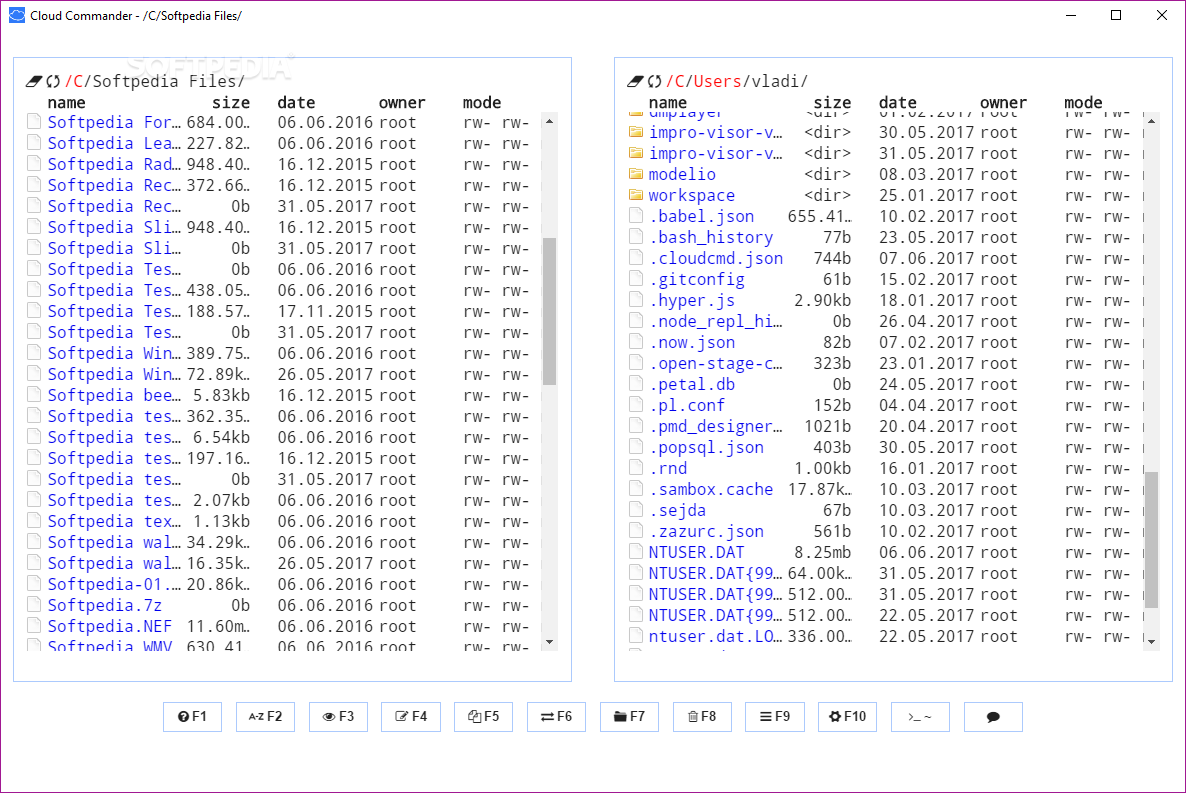Click the file icon beside .rnd
Image resolution: width=1186 pixels, height=793 pixels.
pos(635,468)
